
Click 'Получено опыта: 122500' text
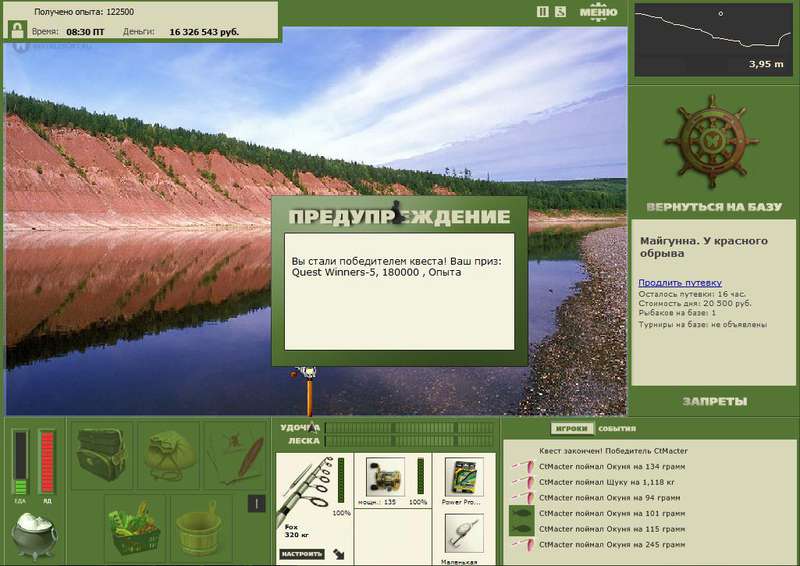point(84,12)
